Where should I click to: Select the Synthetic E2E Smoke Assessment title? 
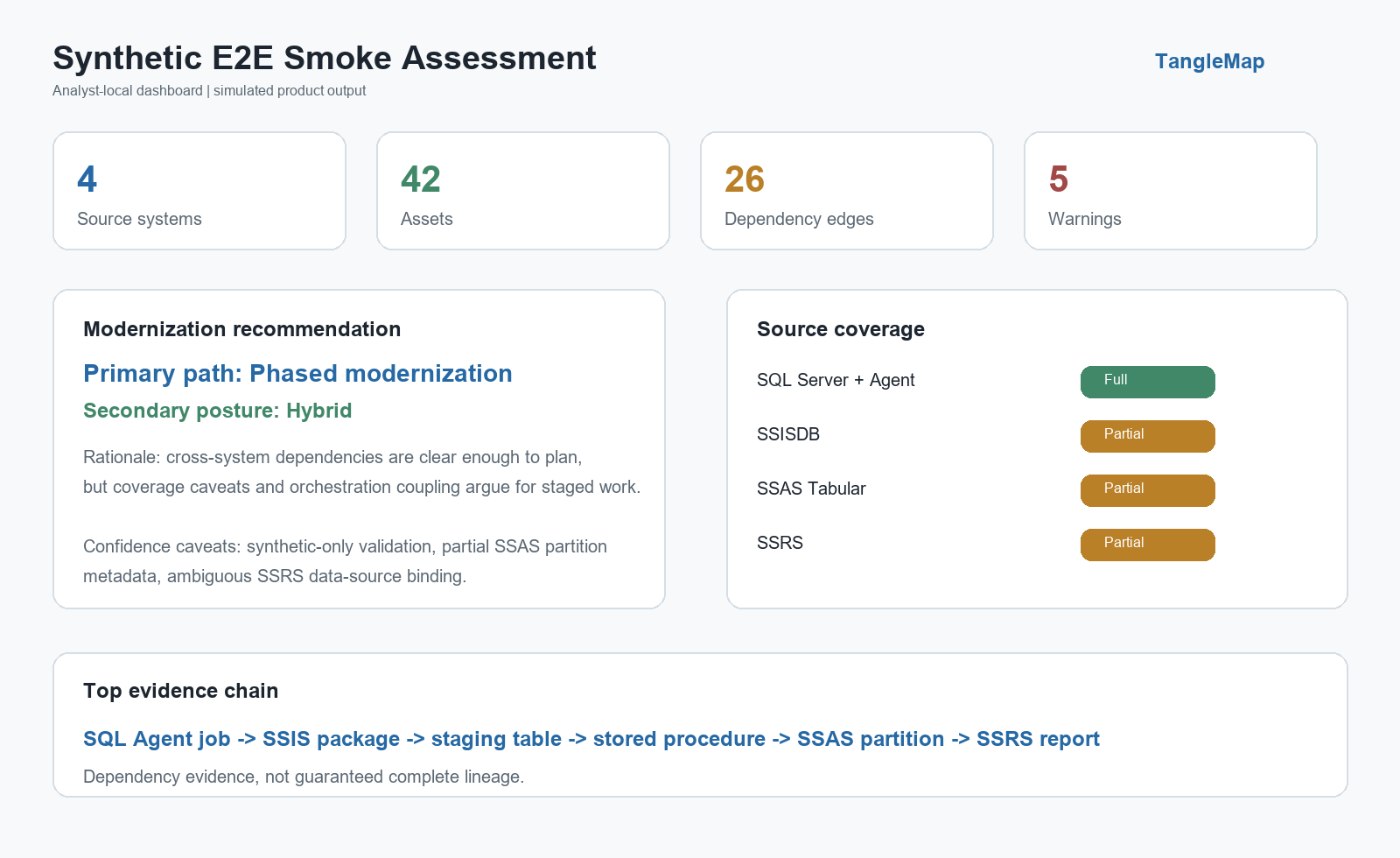325,58
